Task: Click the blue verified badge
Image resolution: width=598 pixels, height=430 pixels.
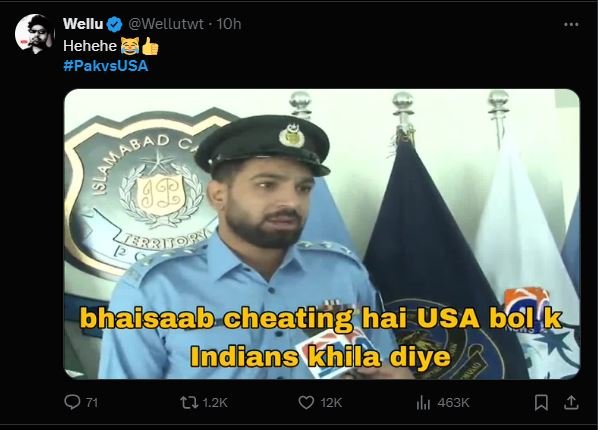Action: [114, 24]
